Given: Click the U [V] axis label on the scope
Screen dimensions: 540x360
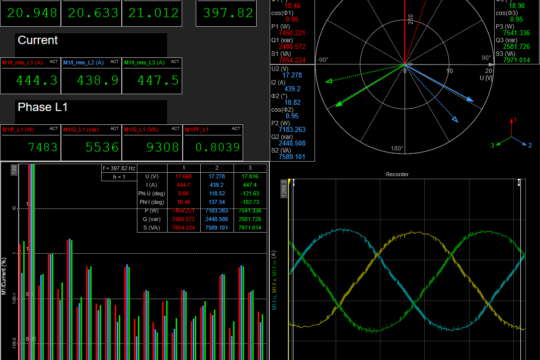Looking at the screenshot, I should pos(486,78).
